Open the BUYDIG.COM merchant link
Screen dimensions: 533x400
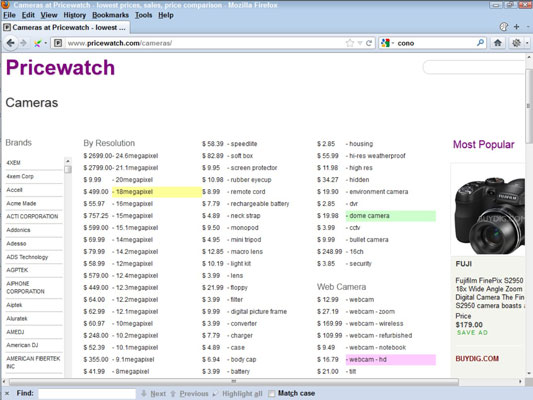[477, 359]
